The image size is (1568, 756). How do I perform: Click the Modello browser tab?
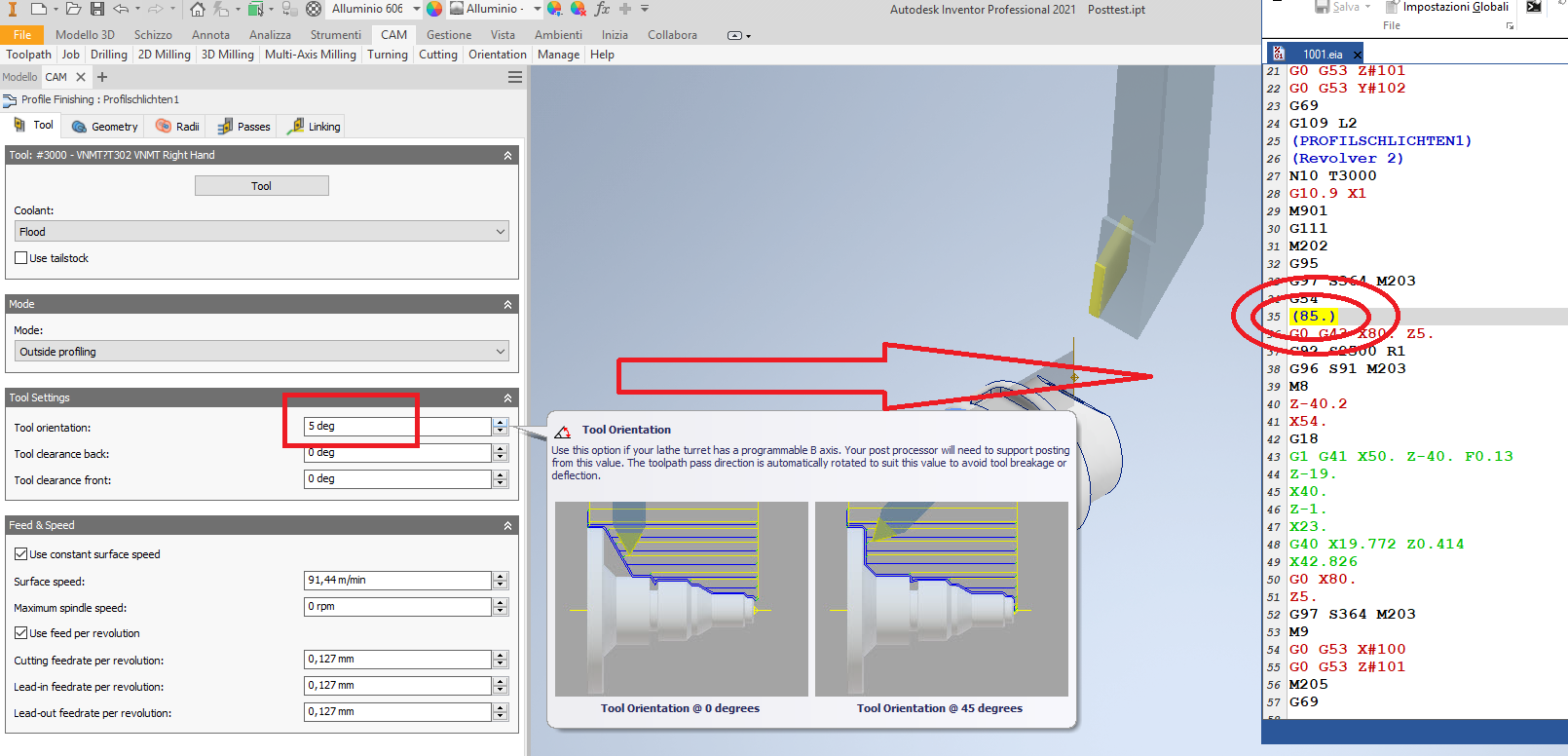tap(19, 77)
